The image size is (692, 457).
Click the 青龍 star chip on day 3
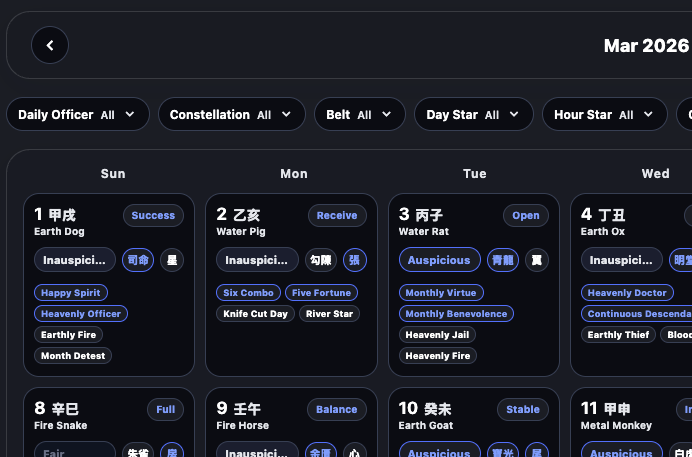(x=503, y=260)
